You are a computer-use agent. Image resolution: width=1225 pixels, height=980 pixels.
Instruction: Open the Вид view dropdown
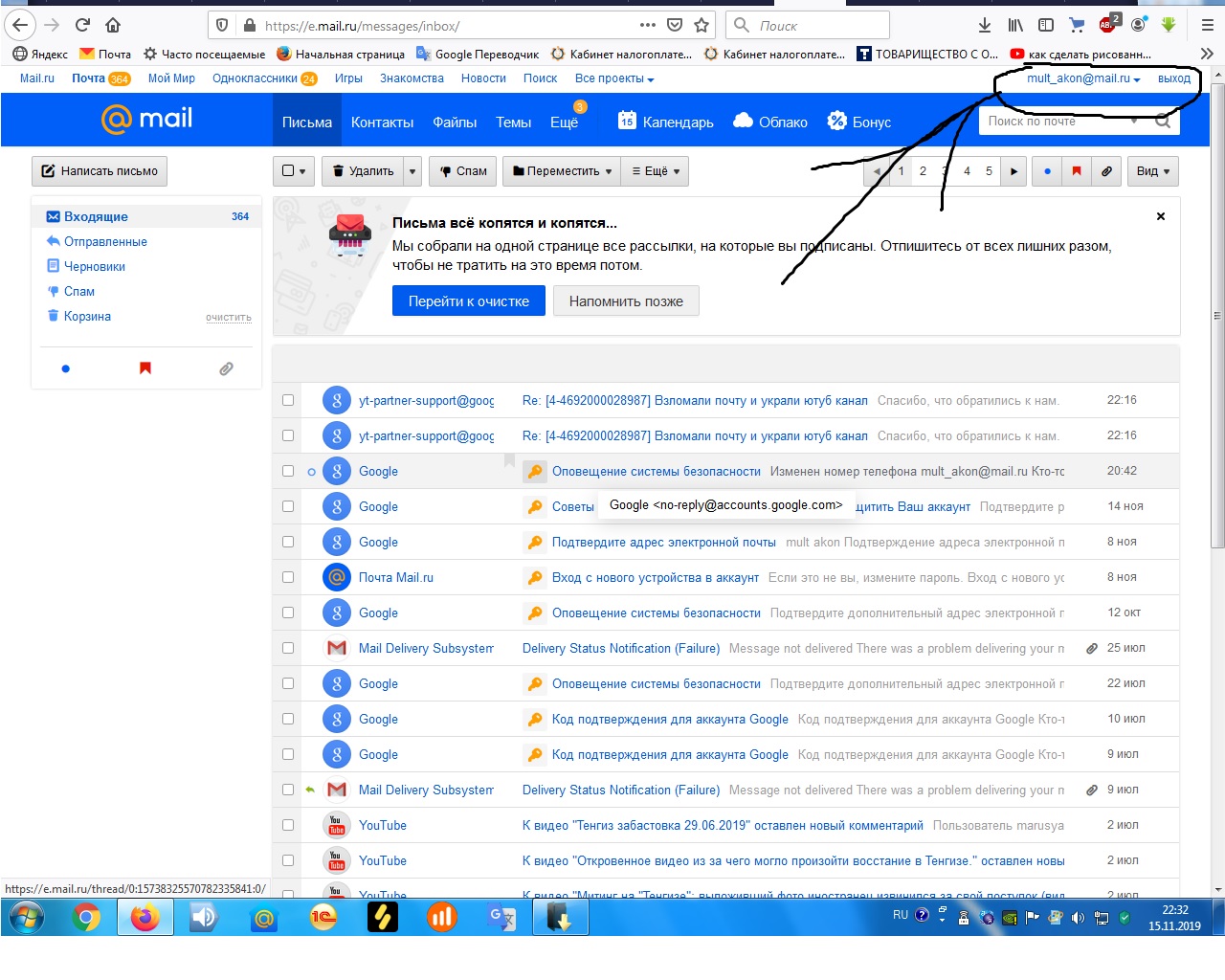(1152, 171)
